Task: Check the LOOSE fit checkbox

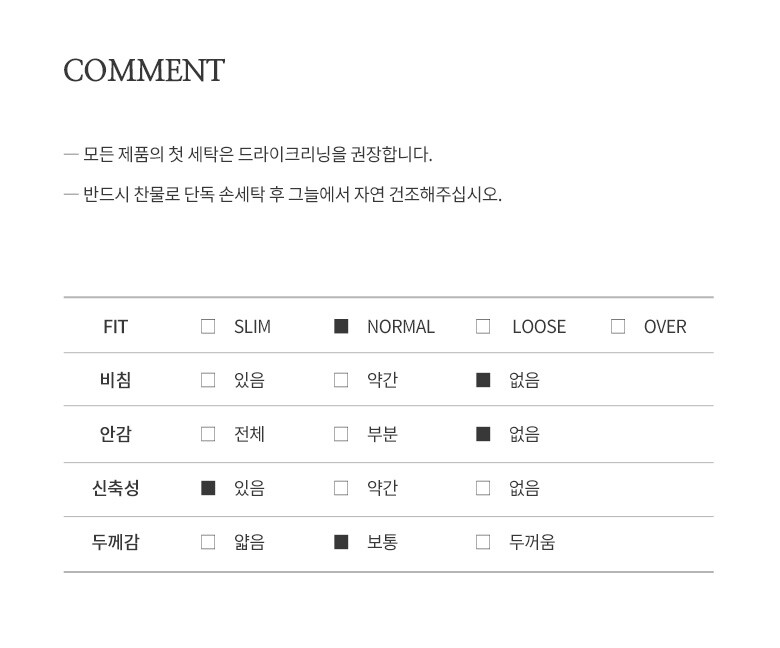Action: coord(483,326)
